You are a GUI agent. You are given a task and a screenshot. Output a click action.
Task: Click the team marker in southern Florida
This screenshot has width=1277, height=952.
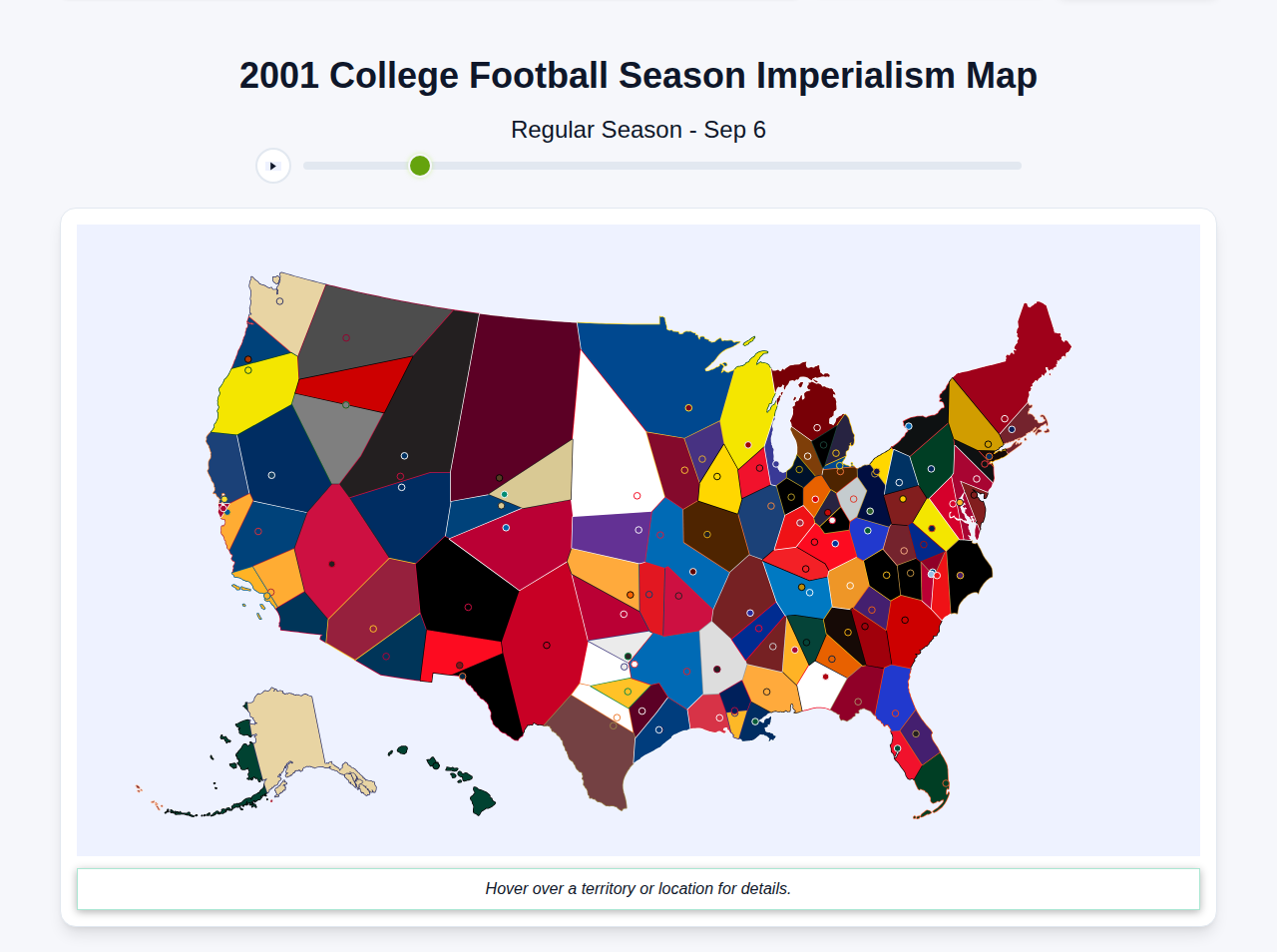(x=945, y=782)
